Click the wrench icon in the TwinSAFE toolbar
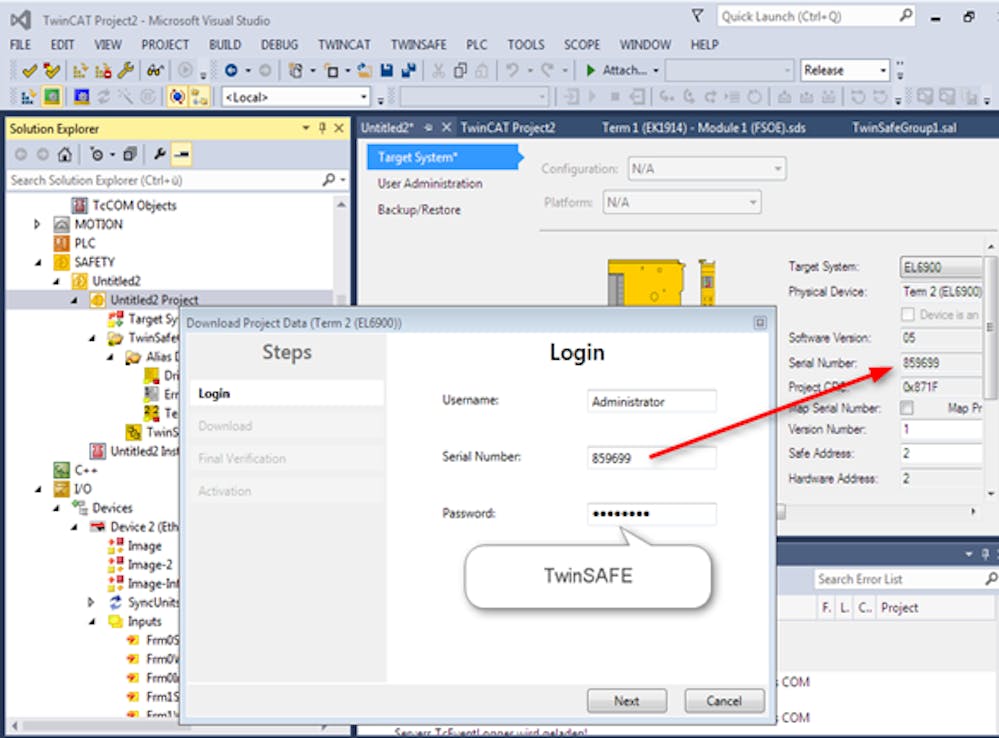 [x=126, y=70]
